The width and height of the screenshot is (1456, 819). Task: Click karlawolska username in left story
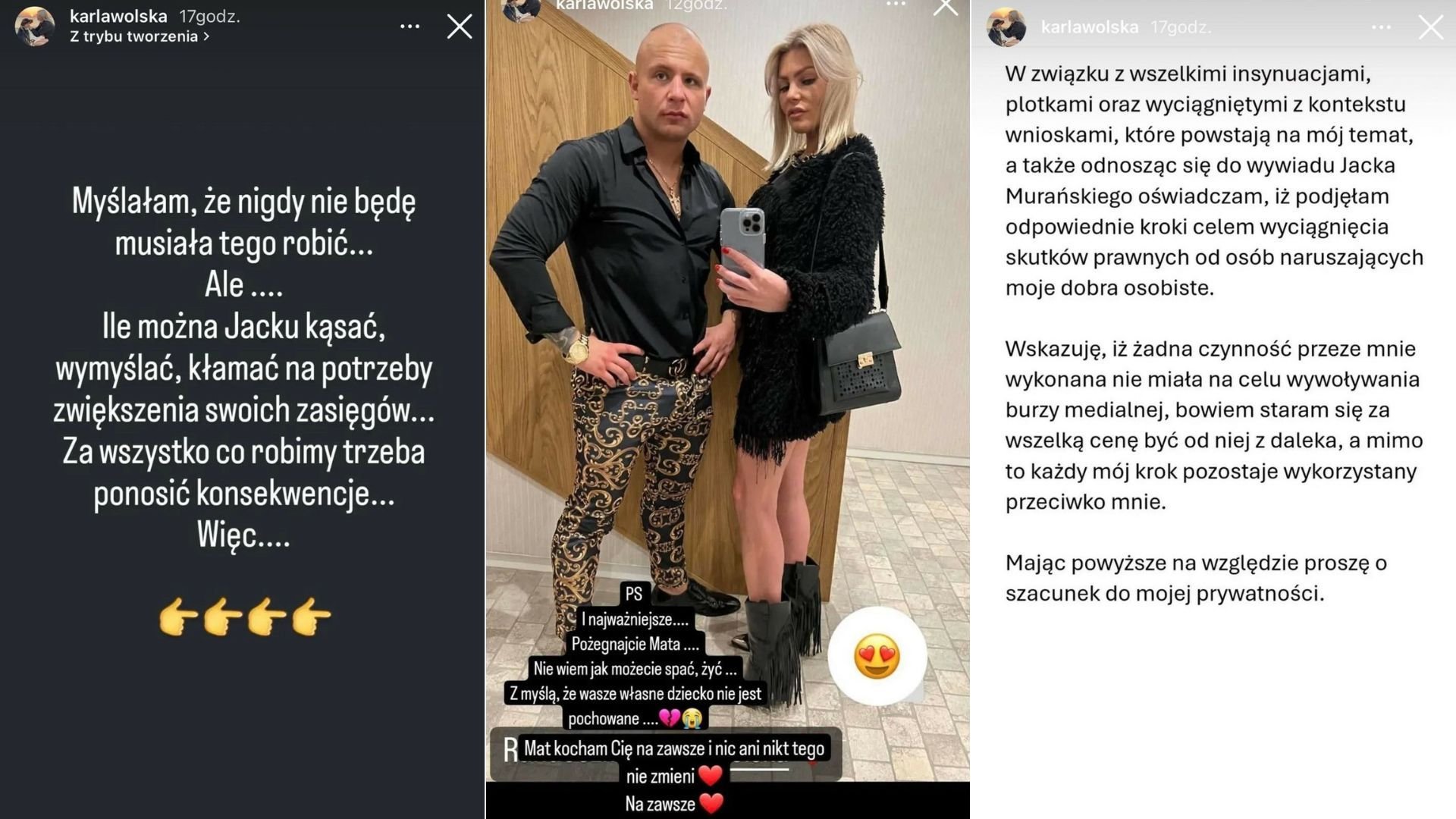[x=118, y=16]
